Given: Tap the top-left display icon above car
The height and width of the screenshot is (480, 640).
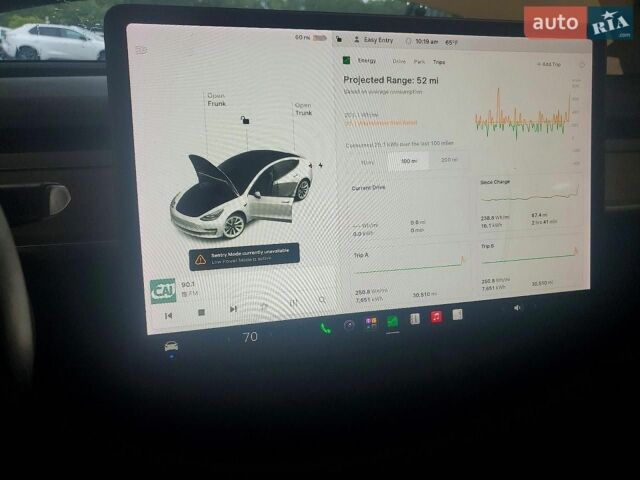Looking at the screenshot, I should [141, 51].
